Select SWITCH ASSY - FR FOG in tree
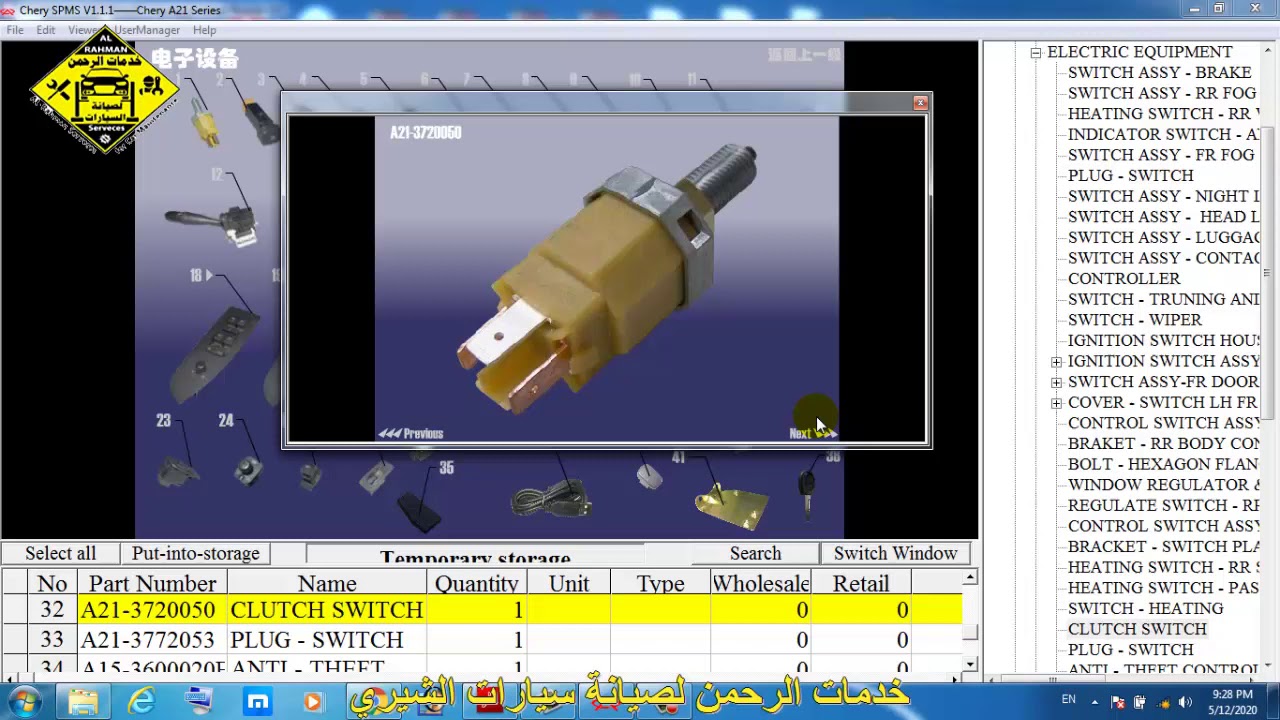Screen dimensions: 1280x720 (1161, 155)
